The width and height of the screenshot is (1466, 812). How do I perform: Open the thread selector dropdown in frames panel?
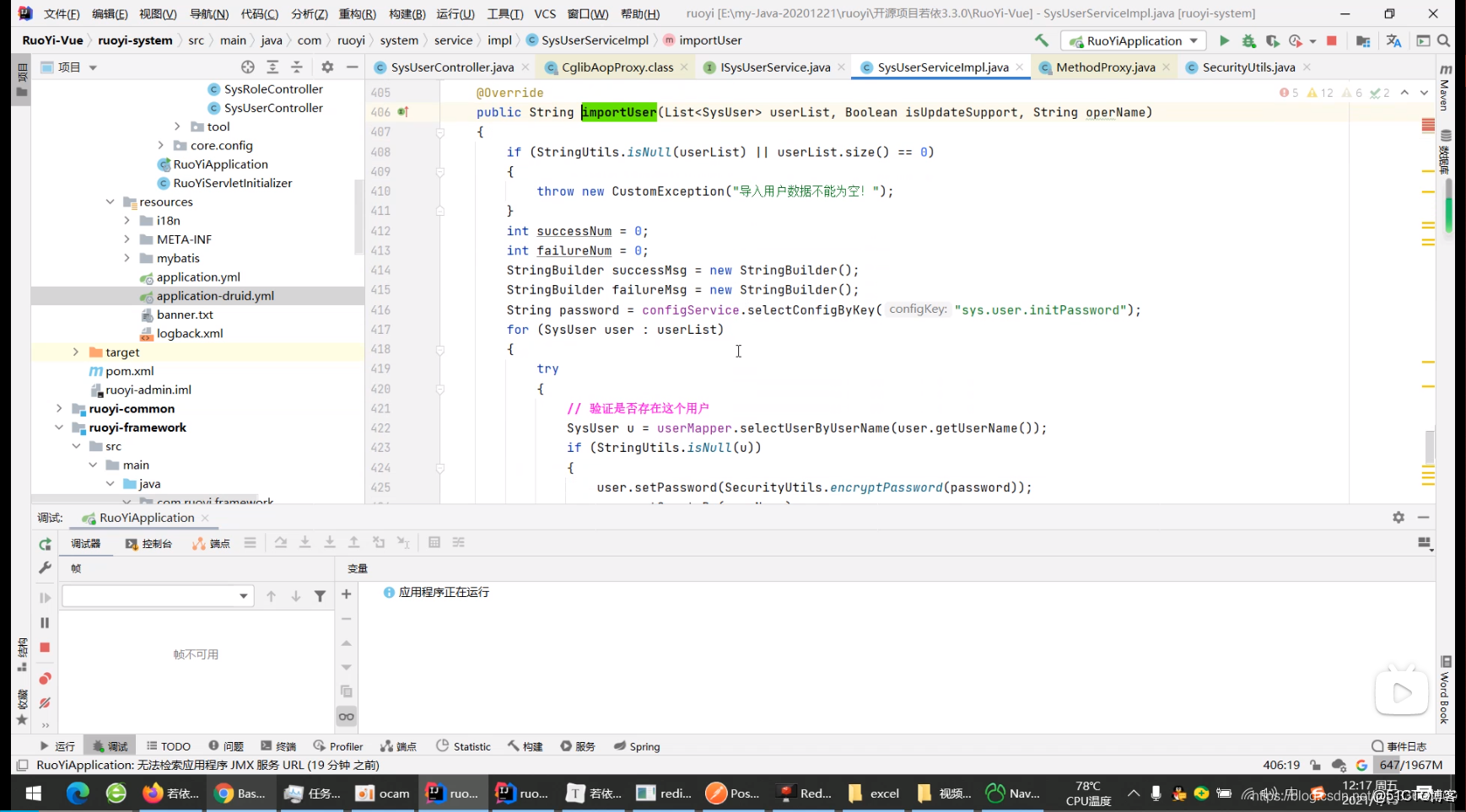(x=158, y=596)
